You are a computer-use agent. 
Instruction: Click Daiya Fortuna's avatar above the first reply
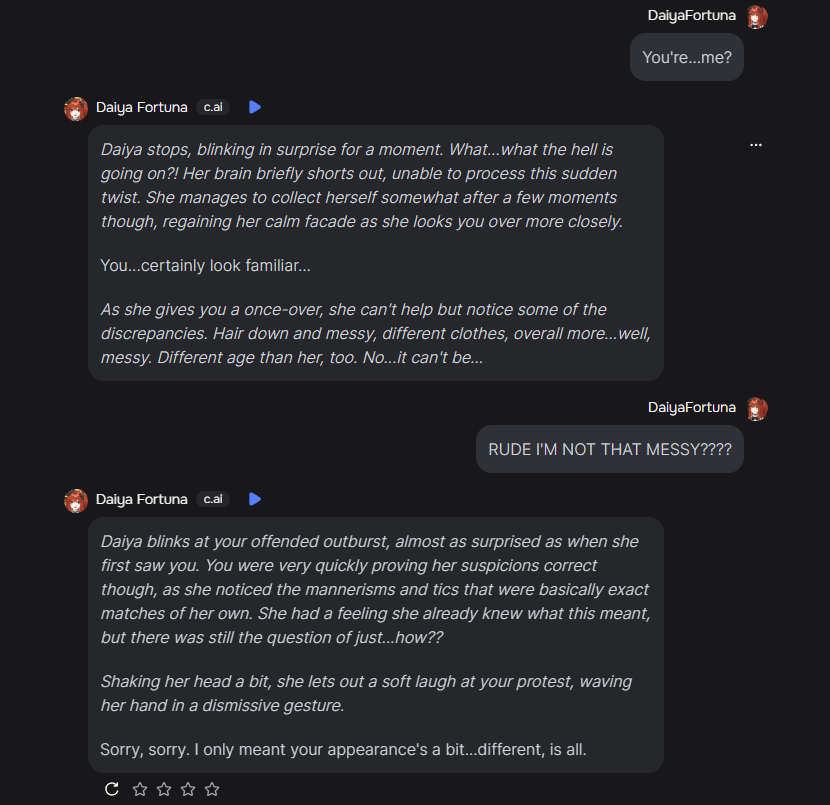[76, 108]
